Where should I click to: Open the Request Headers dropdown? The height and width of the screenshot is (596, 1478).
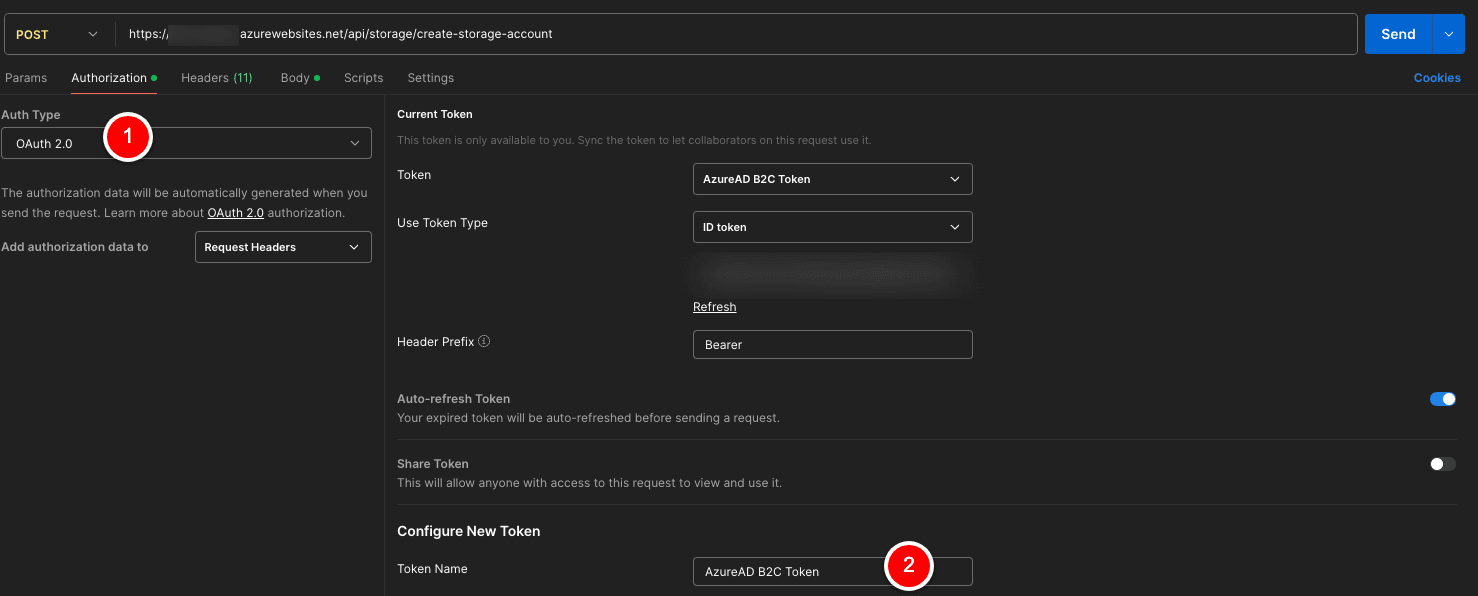pos(283,247)
